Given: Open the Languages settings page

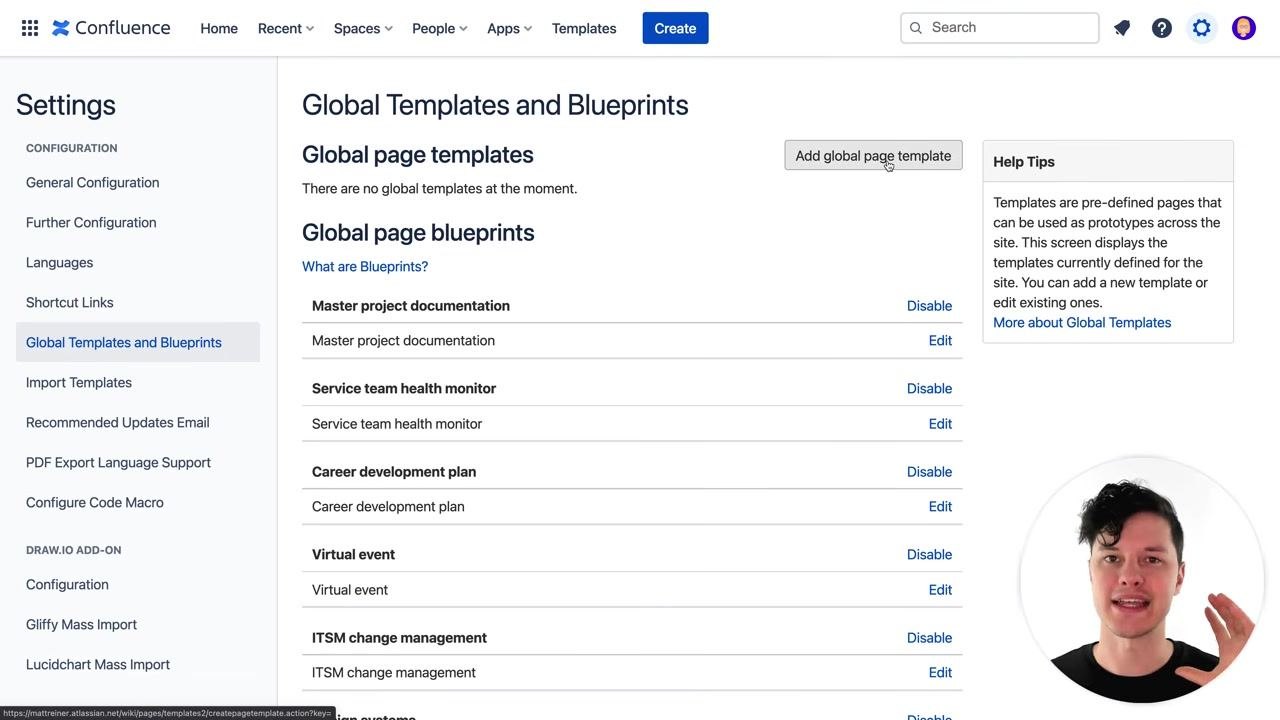Looking at the screenshot, I should (59, 262).
